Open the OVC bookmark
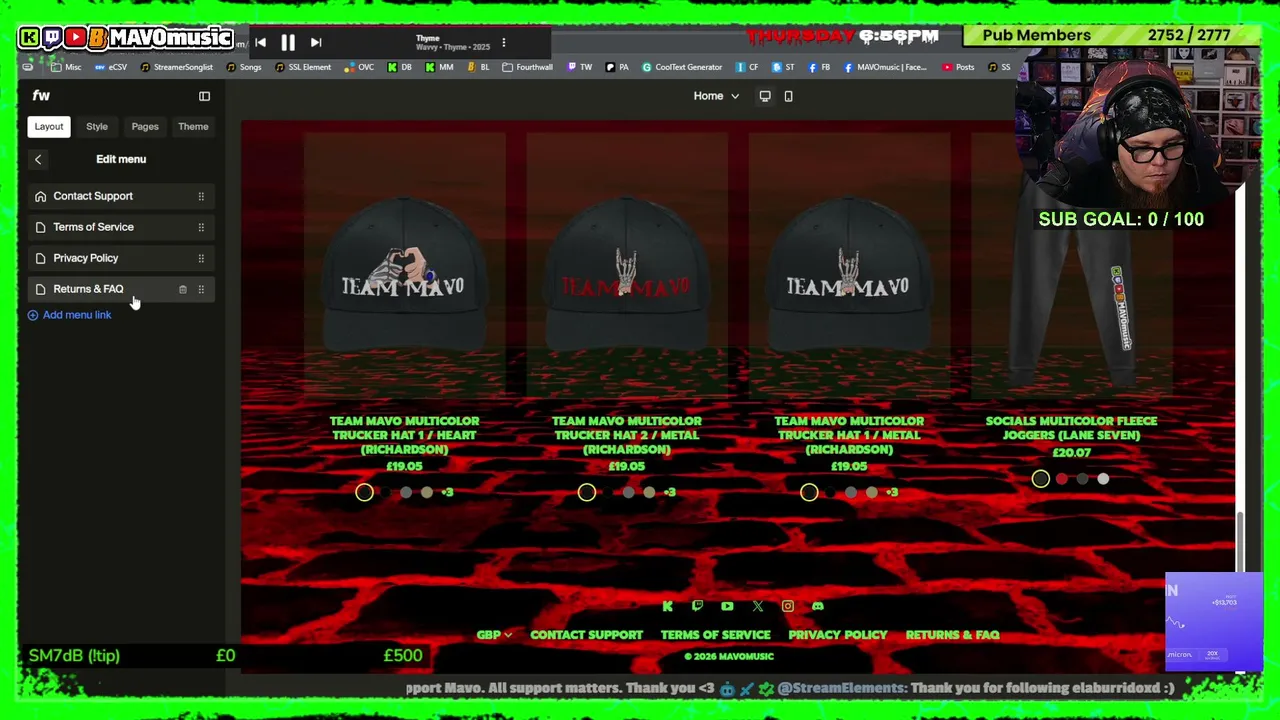The image size is (1280, 720). point(359,67)
